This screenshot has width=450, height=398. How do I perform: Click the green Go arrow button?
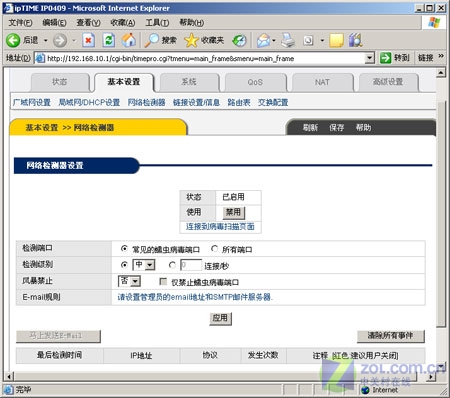pos(385,58)
